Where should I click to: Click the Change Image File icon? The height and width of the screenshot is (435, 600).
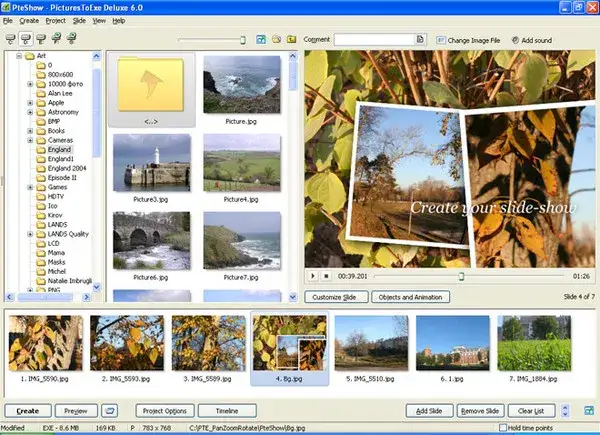[441, 39]
